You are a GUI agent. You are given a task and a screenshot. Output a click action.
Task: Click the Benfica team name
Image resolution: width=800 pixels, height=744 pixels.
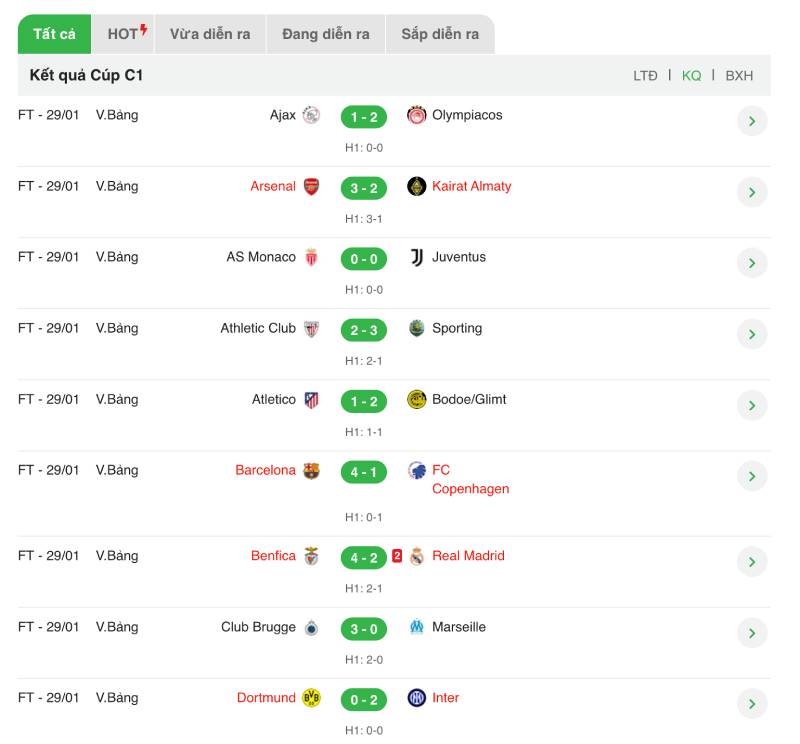coord(273,556)
